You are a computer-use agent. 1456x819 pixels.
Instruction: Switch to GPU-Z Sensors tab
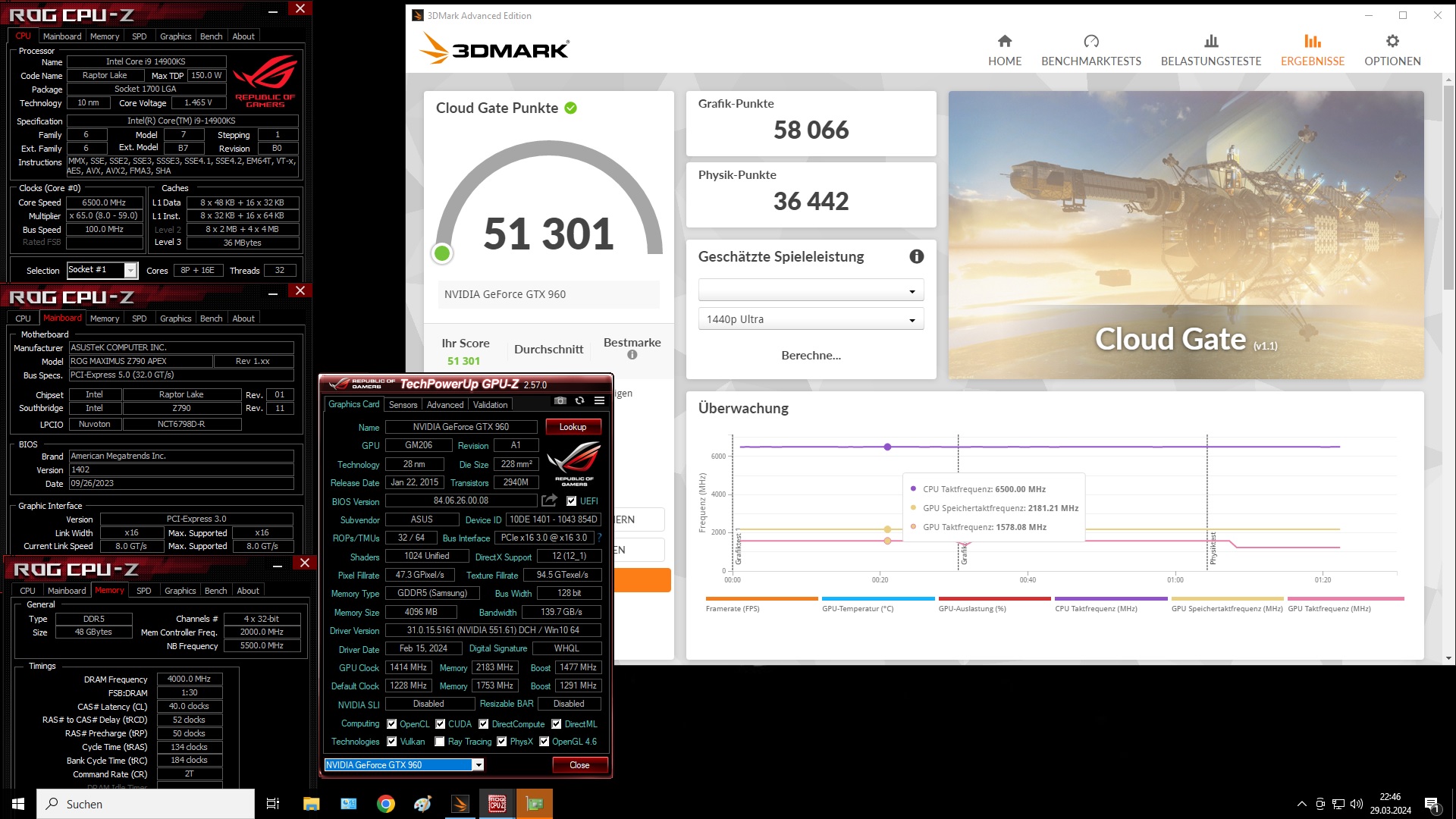tap(403, 405)
